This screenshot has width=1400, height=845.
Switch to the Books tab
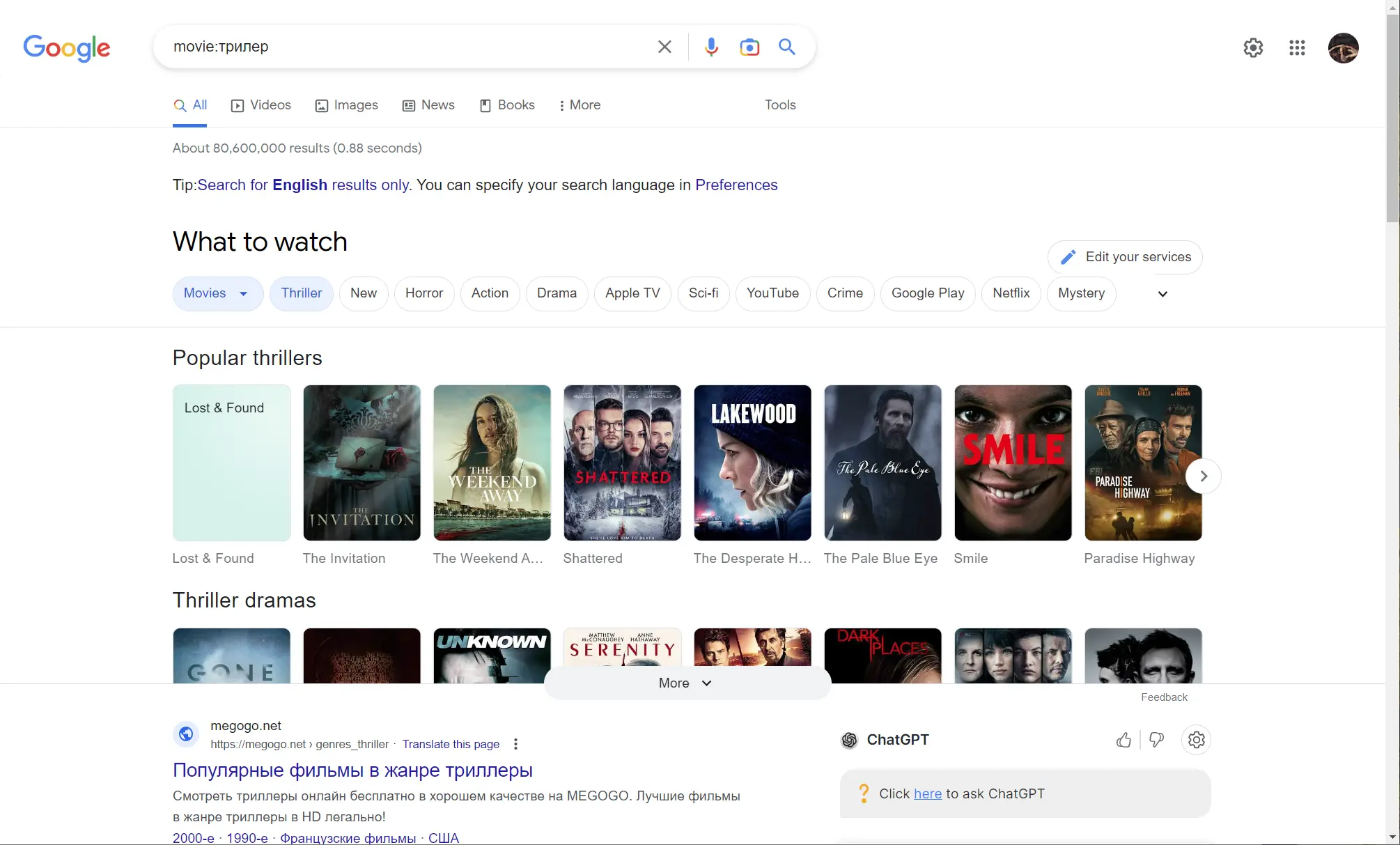pos(507,105)
